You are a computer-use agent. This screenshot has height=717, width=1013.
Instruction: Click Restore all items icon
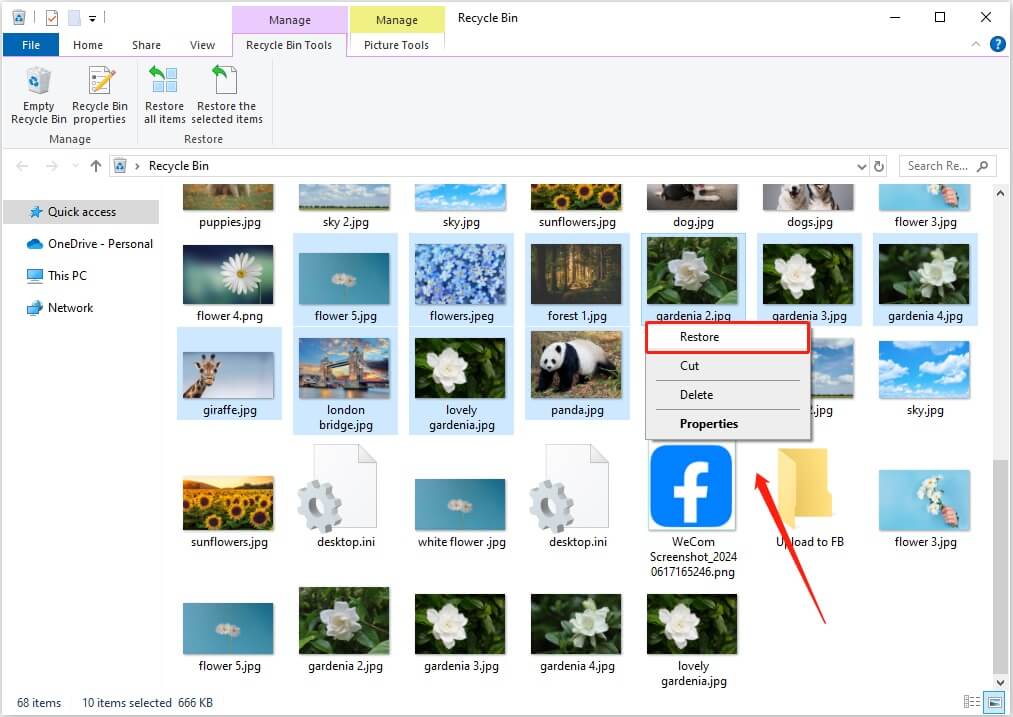(164, 95)
